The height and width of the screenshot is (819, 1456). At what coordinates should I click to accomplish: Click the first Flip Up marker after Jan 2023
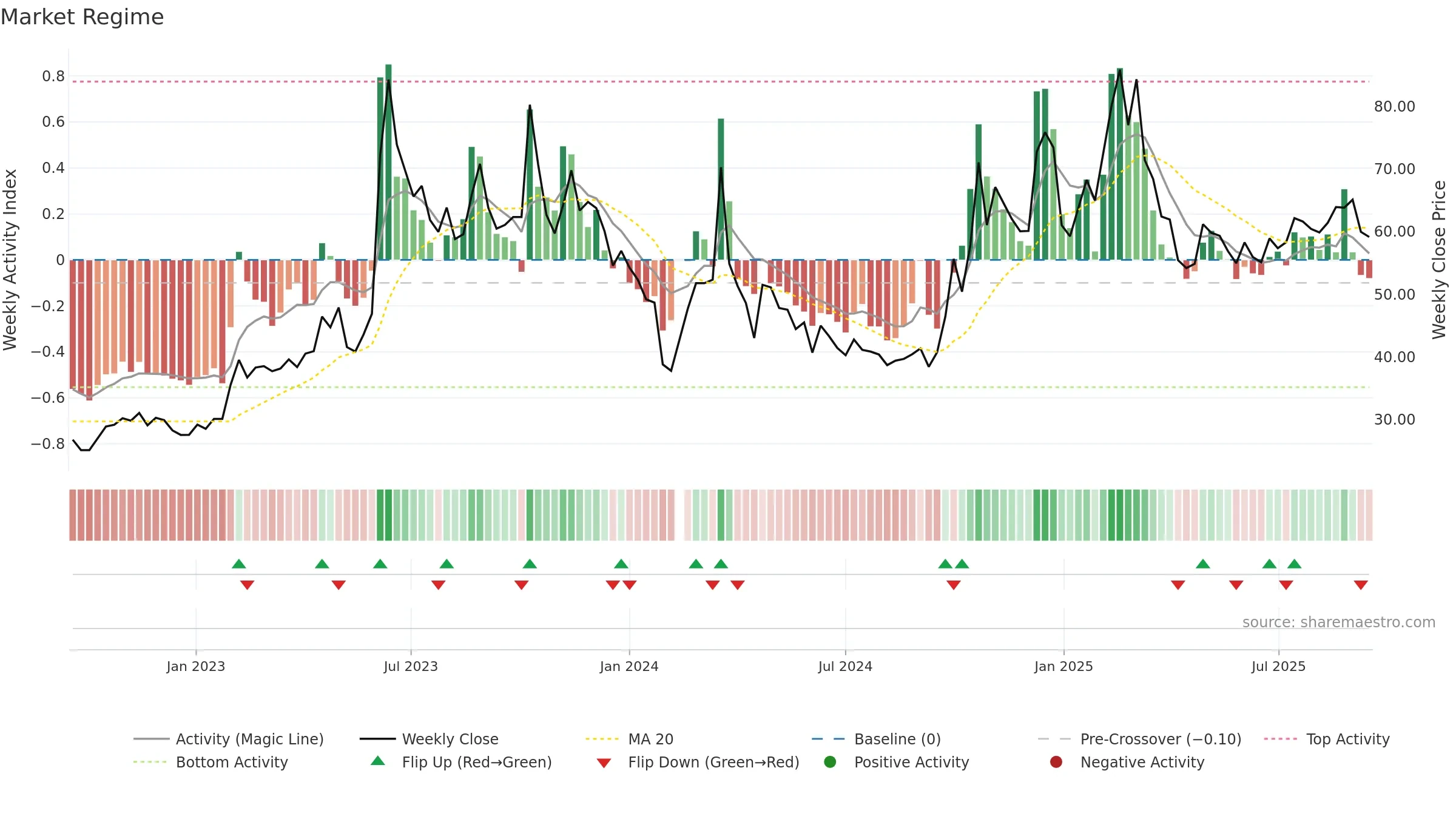pos(239,564)
